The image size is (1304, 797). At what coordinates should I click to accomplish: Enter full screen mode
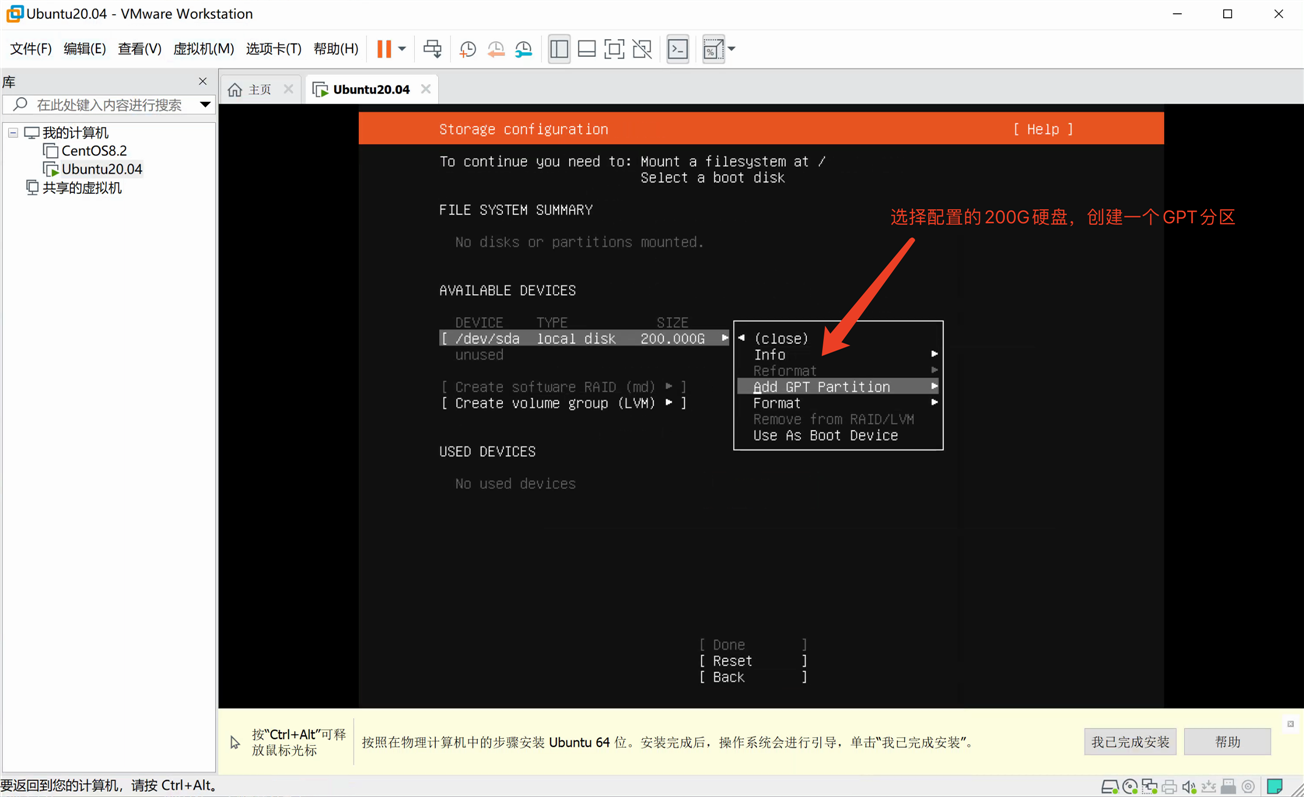point(614,49)
